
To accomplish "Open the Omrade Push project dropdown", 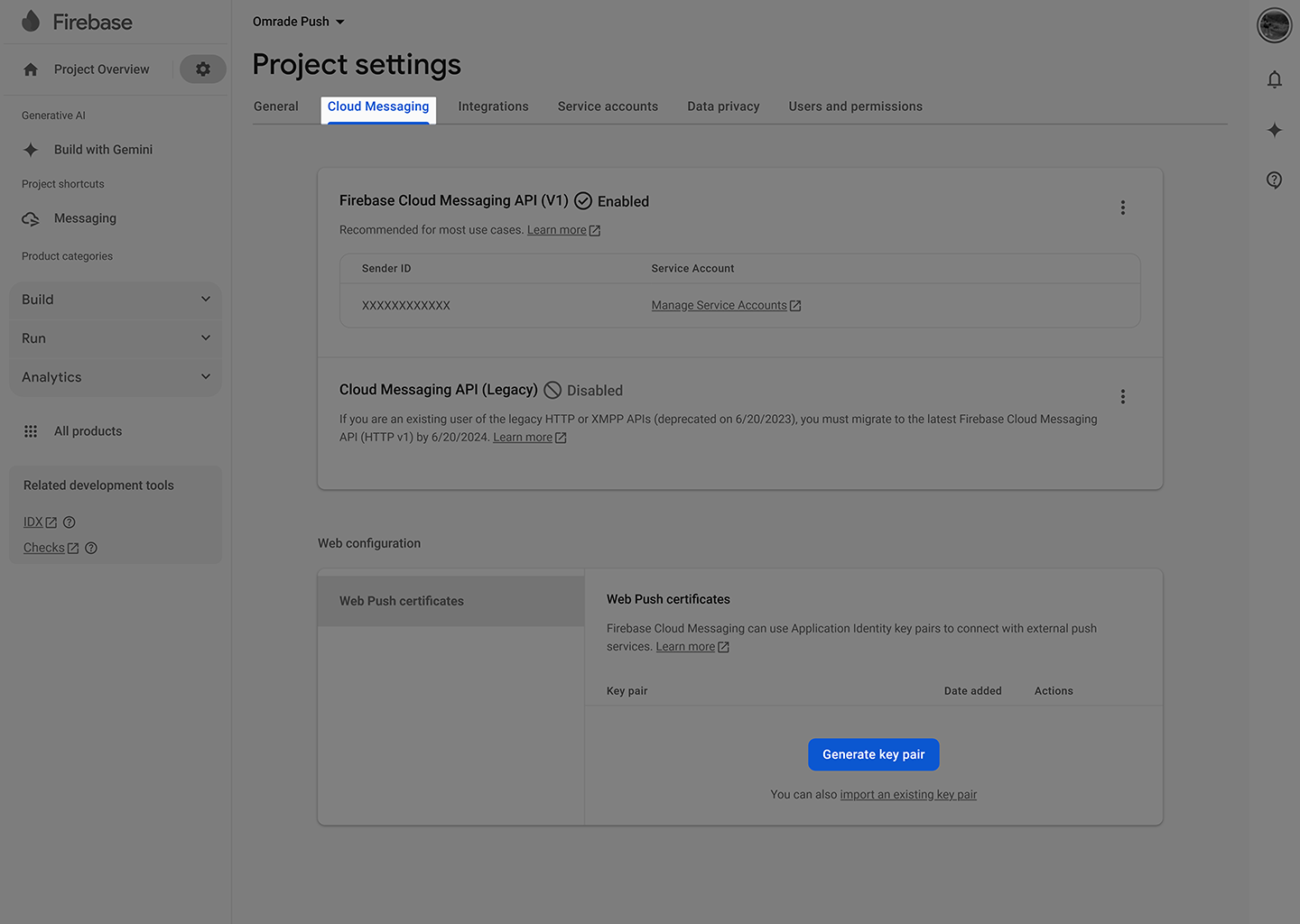I will point(298,22).
